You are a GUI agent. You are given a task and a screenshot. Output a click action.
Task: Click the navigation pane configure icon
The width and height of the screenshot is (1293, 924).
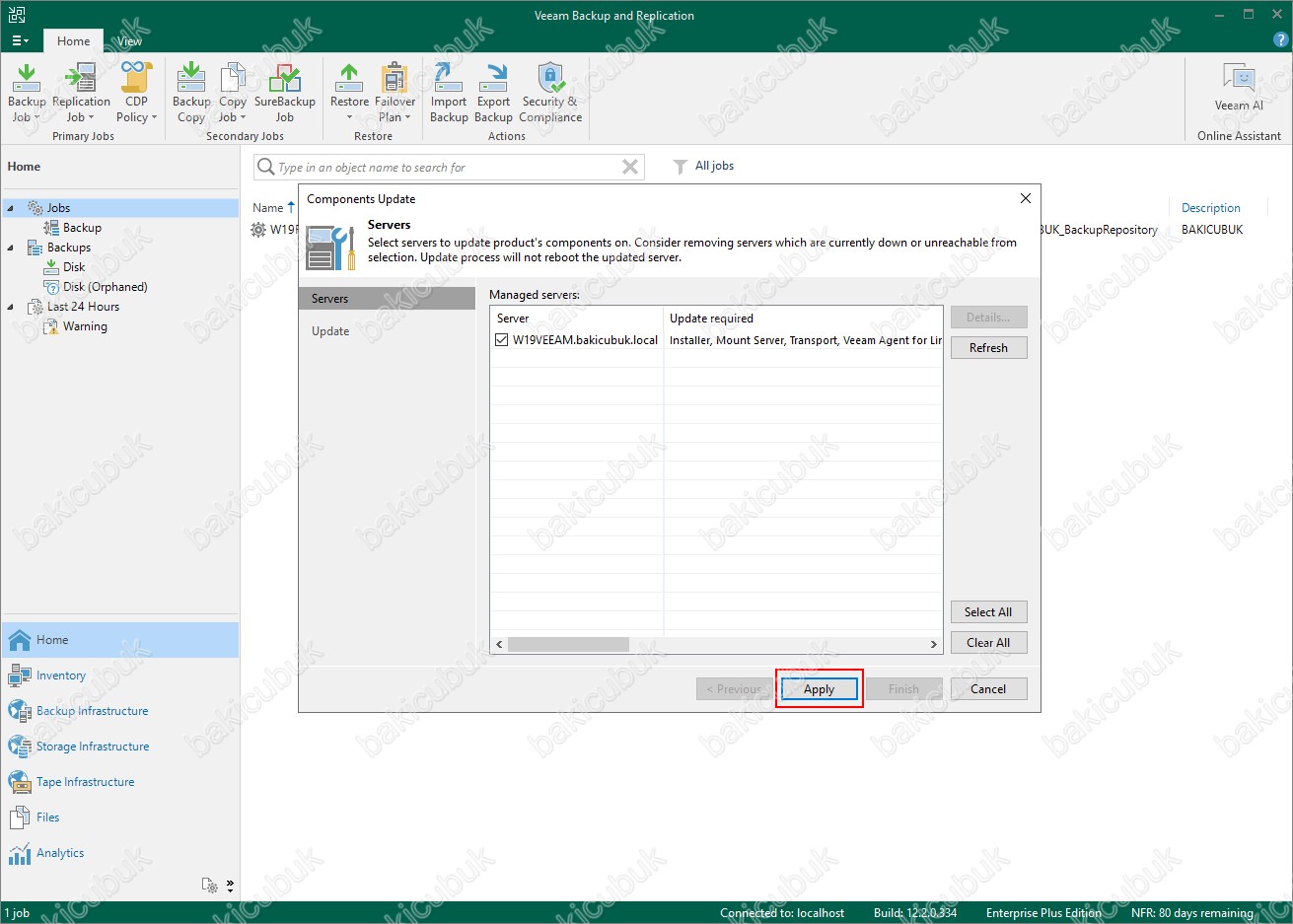[209, 886]
